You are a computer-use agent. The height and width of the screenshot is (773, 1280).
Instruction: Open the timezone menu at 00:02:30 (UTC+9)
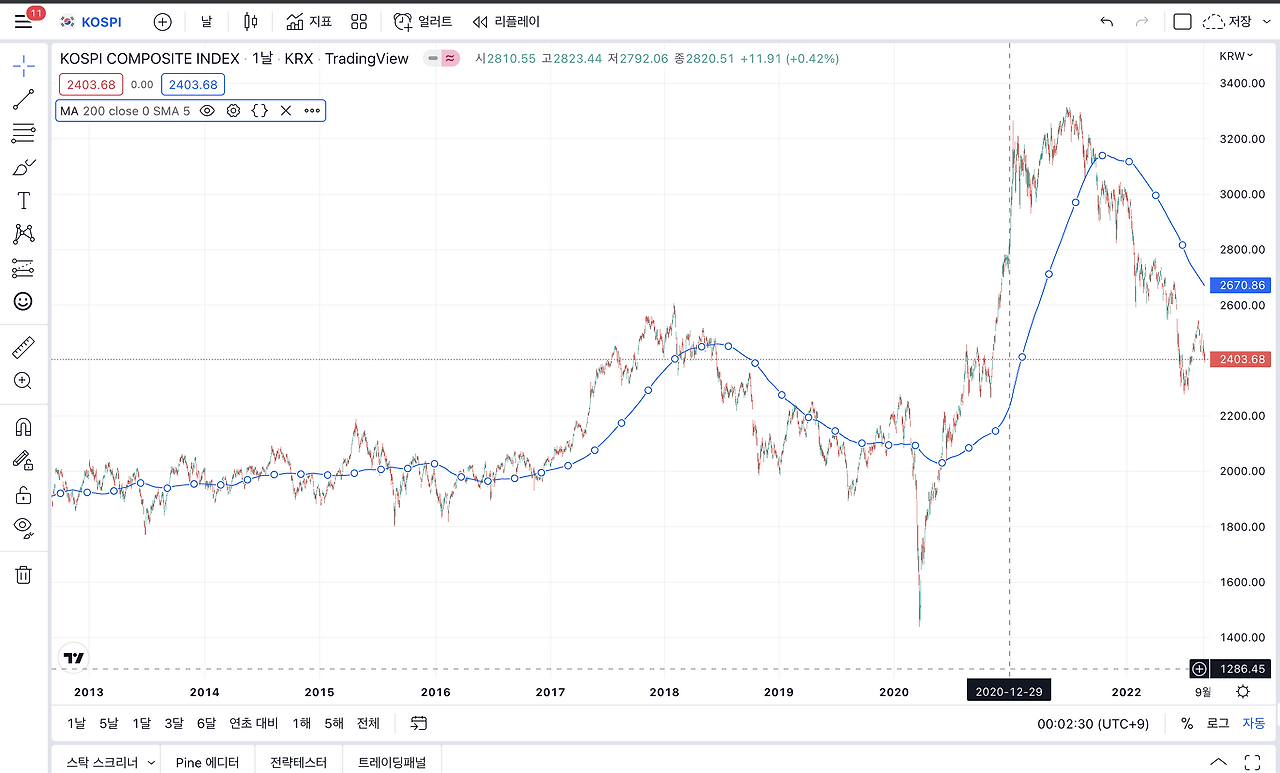(1093, 723)
